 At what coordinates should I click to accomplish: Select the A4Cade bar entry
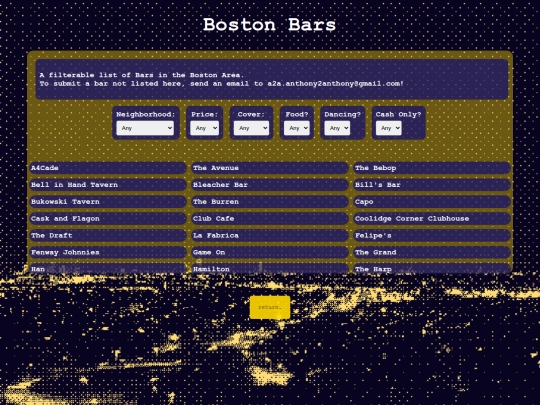(108, 168)
